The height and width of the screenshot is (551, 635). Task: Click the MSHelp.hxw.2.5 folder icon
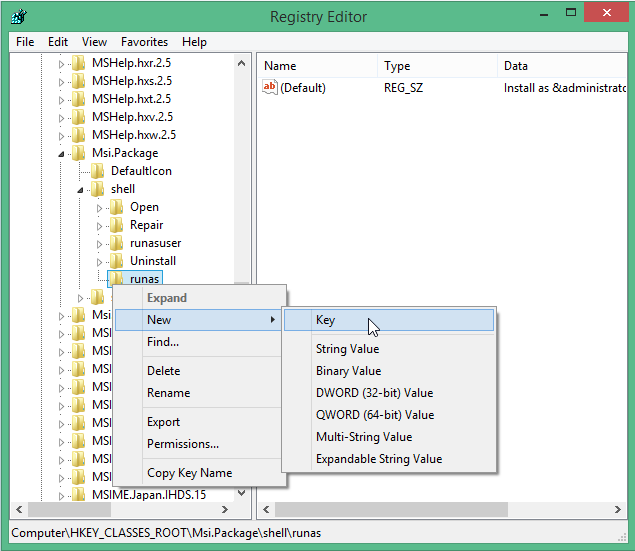[x=78, y=135]
